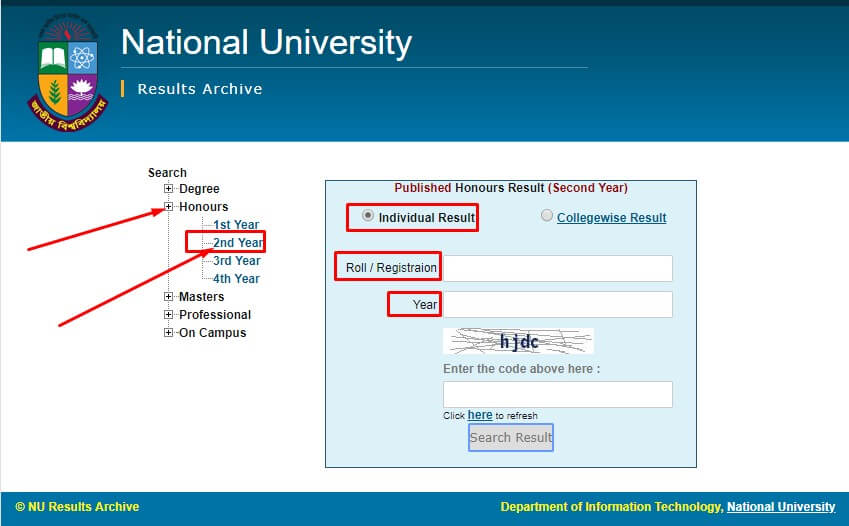The image size is (849, 526).
Task: Focus the Year input field
Action: point(558,304)
